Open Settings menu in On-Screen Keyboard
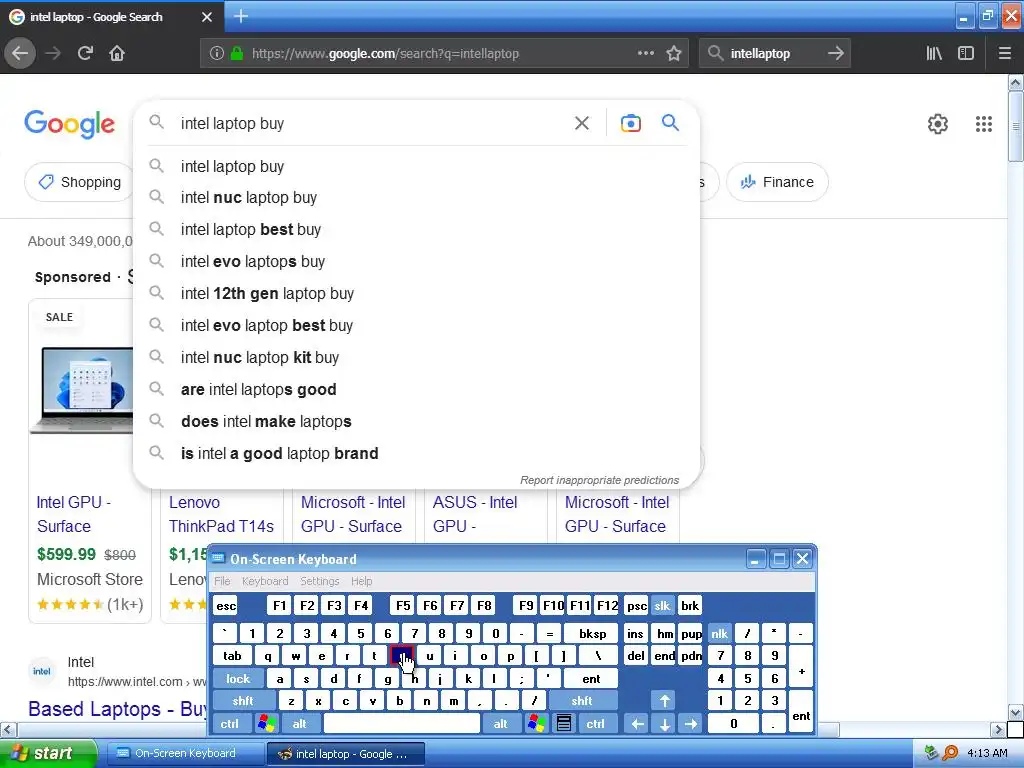Viewport: 1024px width, 768px height. (x=319, y=581)
